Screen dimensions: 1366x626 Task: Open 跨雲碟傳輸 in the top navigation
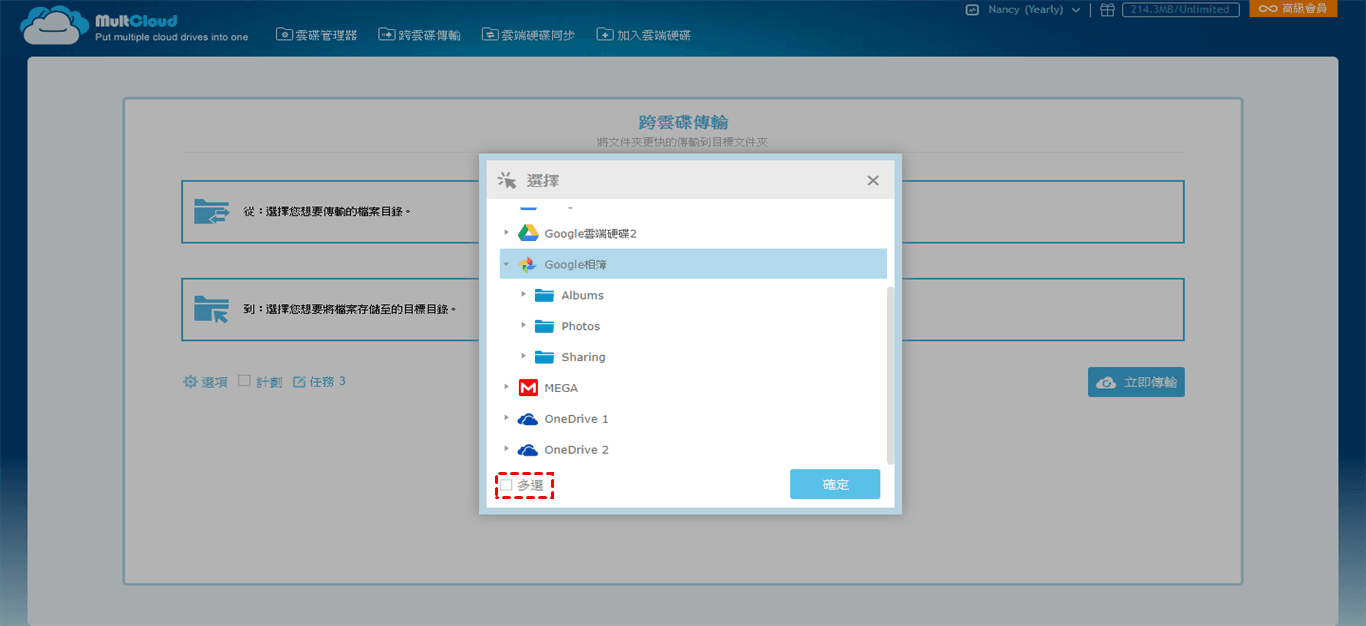419,35
